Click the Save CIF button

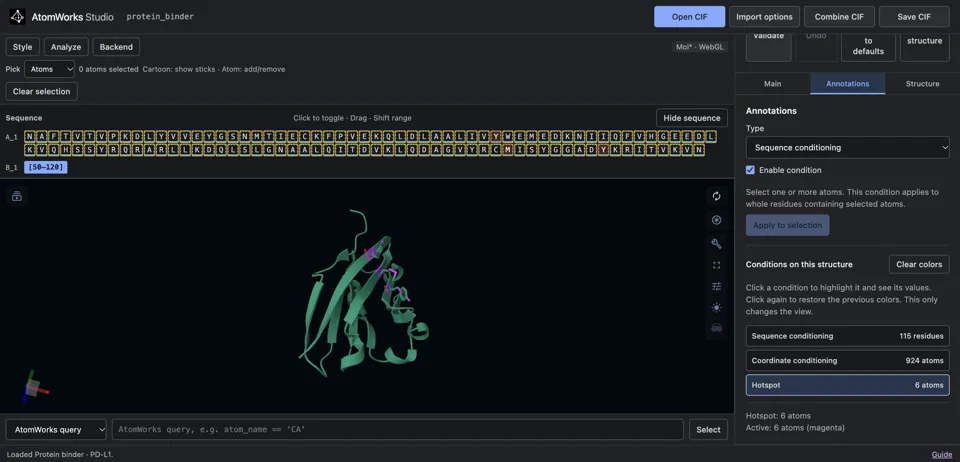(914, 17)
